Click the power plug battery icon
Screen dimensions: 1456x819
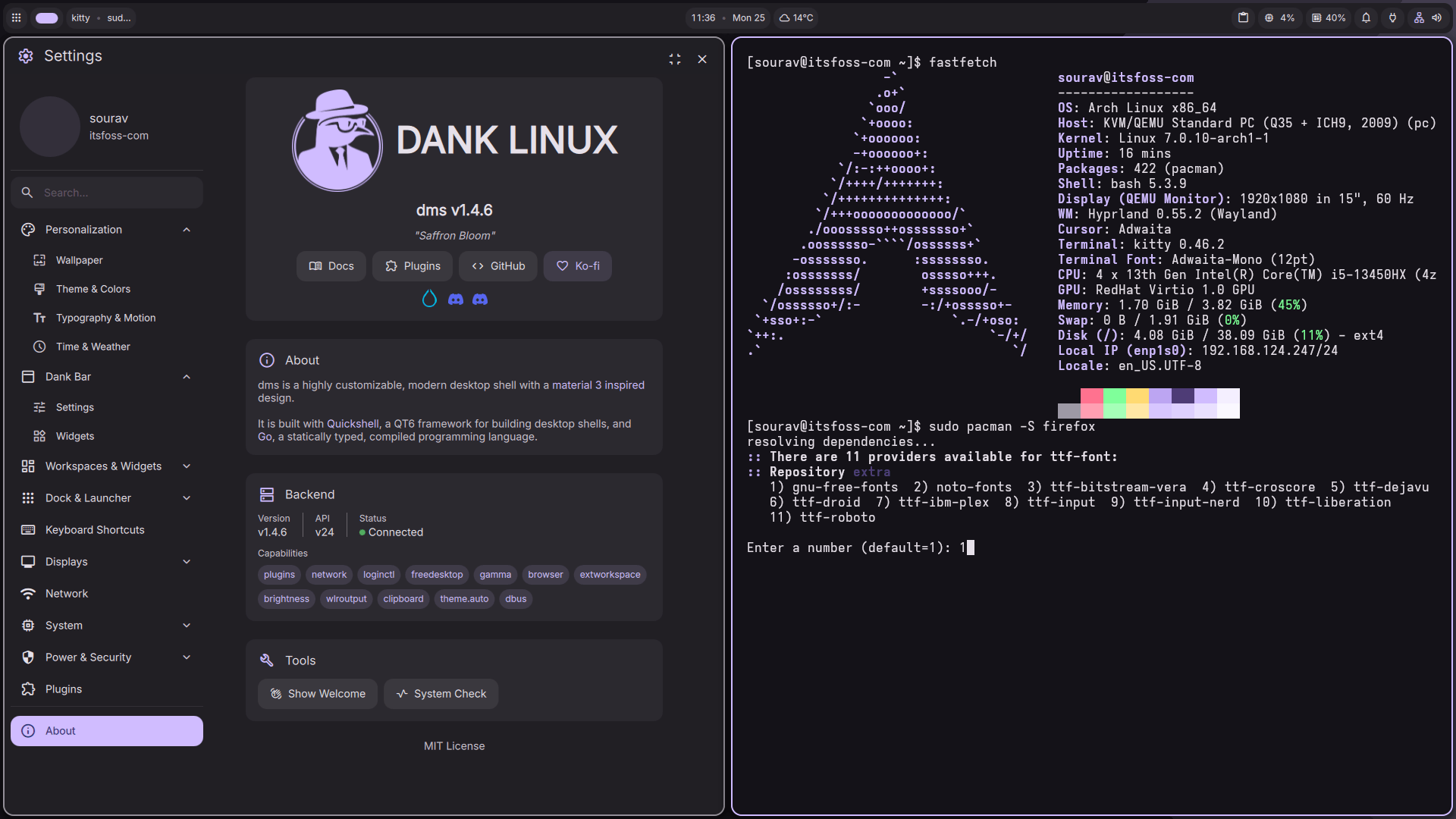pyautogui.click(x=1392, y=17)
